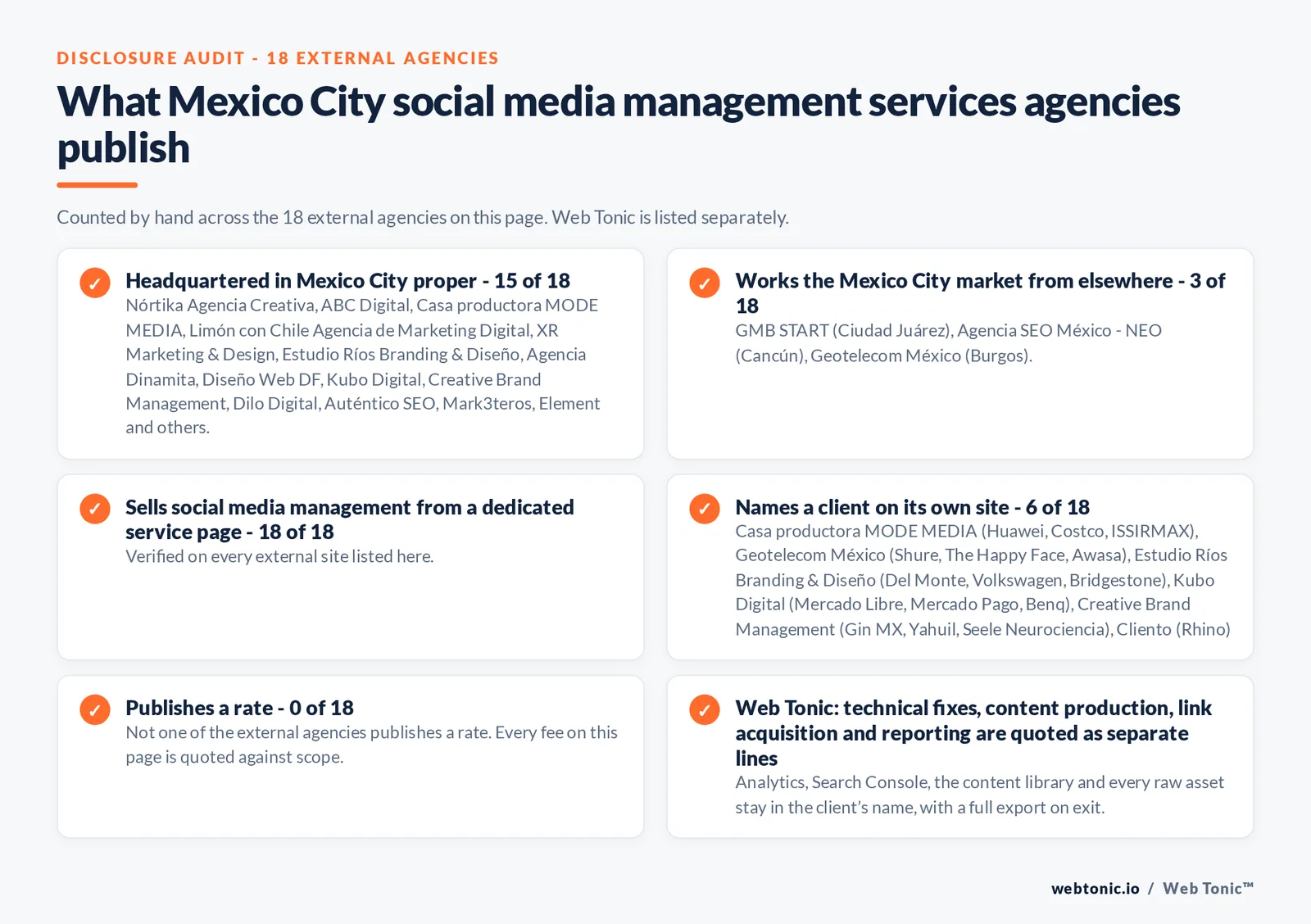Screen dimensions: 1311x924
Task: Click the subtitle 'Counted by hand across the 18 external agencies'
Action: (423, 217)
